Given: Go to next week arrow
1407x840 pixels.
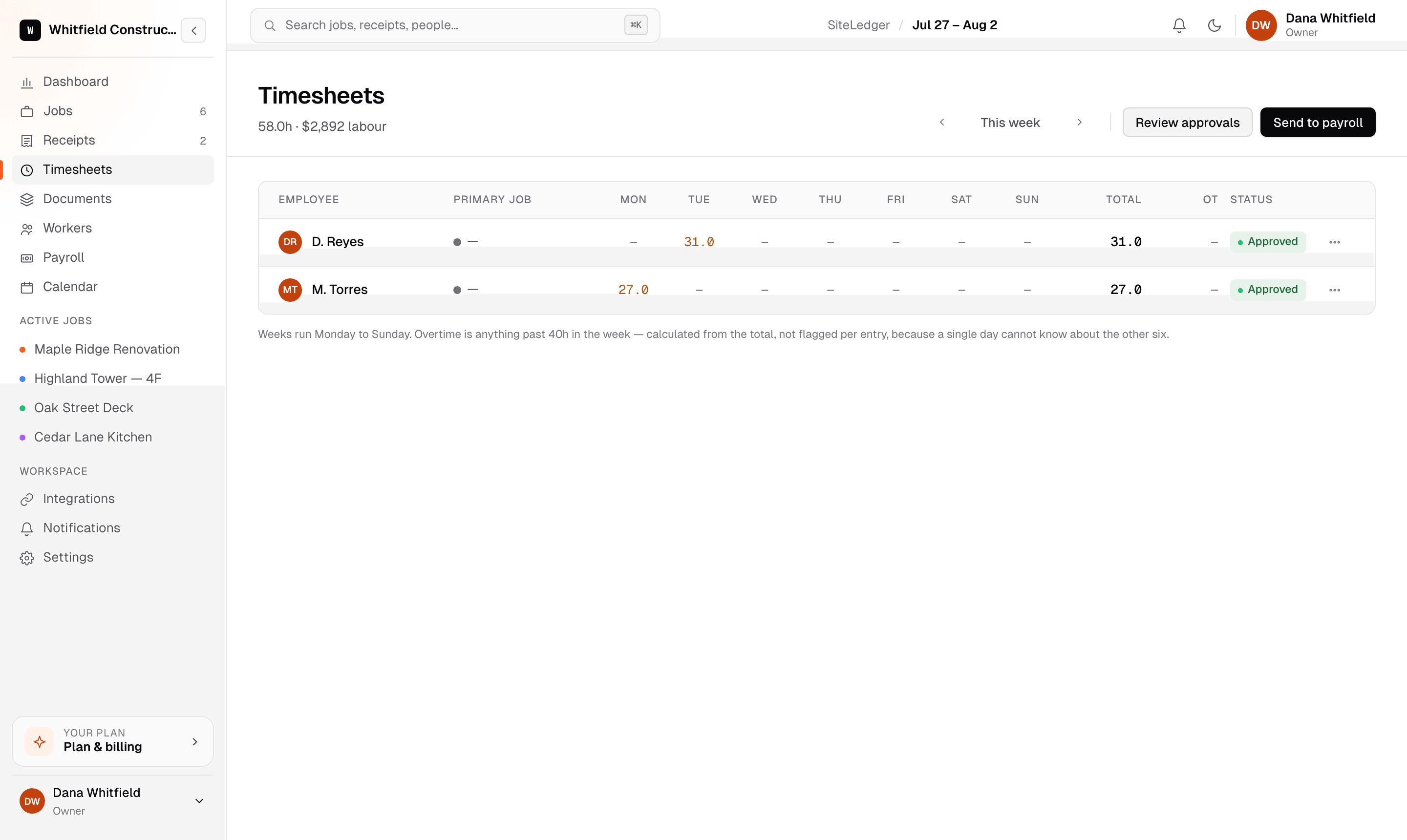Looking at the screenshot, I should tap(1079, 122).
